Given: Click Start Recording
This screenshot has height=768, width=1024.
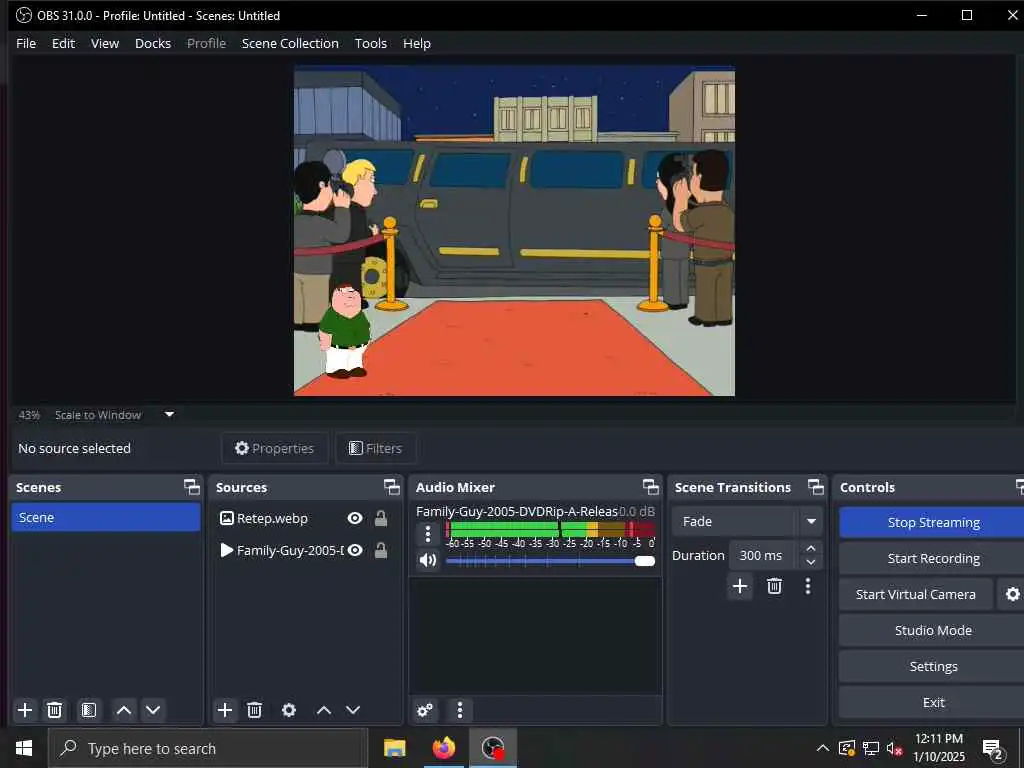Looking at the screenshot, I should click(x=932, y=558).
